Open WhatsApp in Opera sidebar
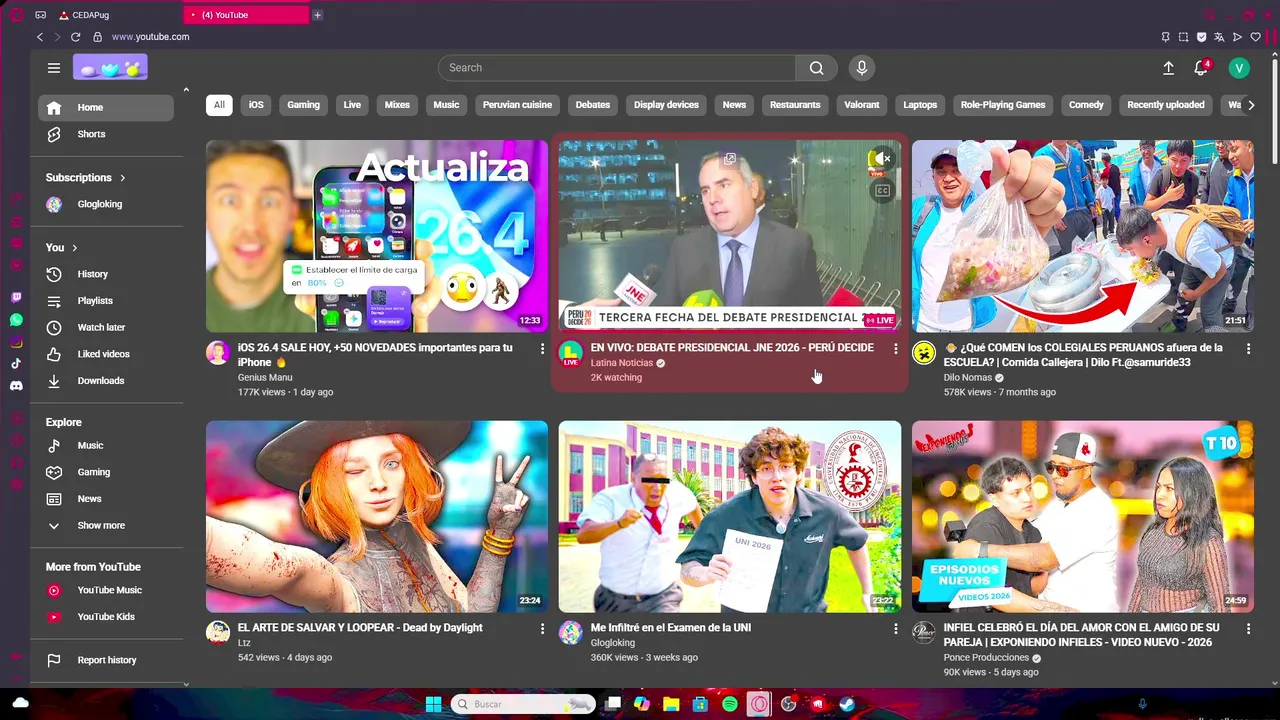This screenshot has height=720, width=1280. pos(16,320)
